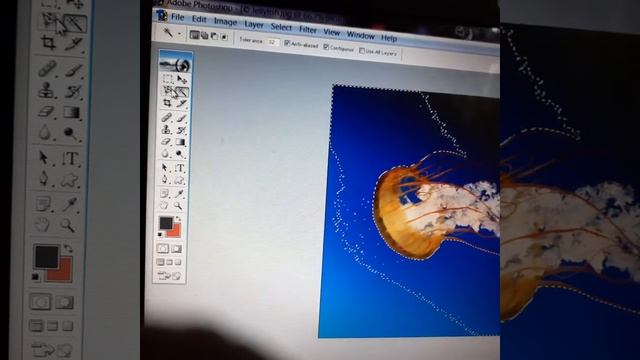Swap foreground and background colors
Screen dimensions: 640x360
(x=178, y=218)
